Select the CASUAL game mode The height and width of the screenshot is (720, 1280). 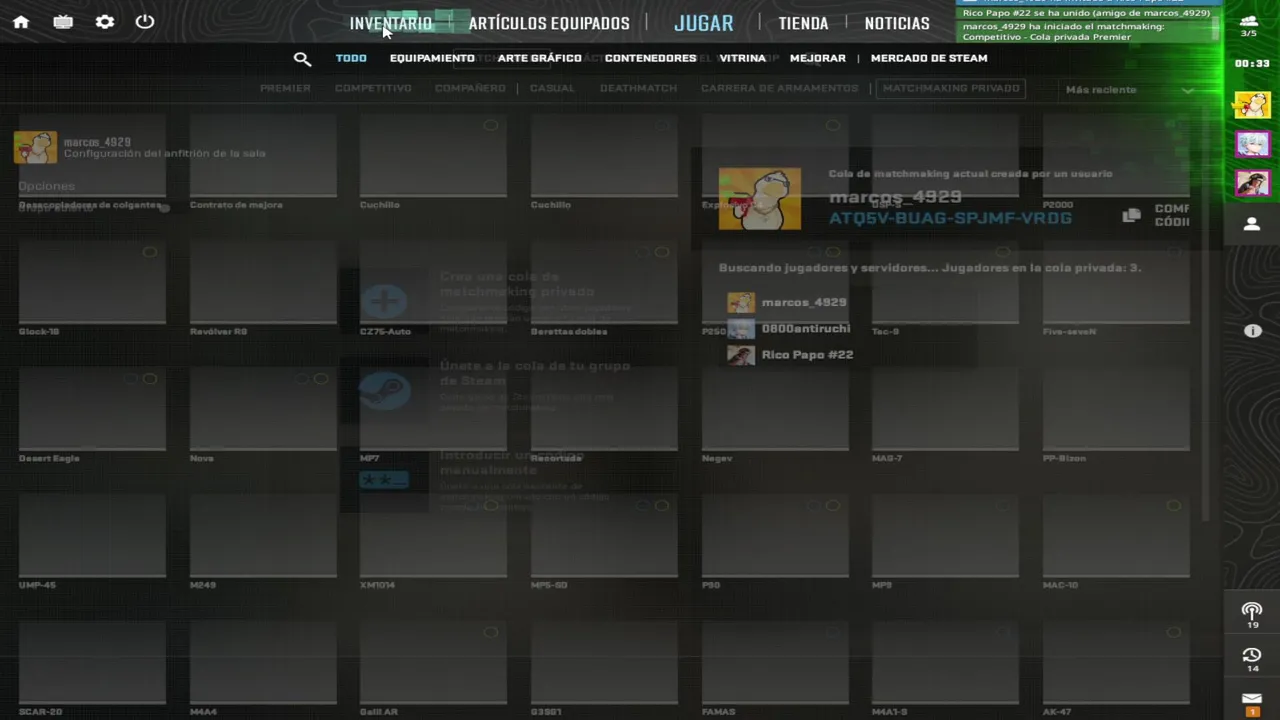(x=552, y=88)
